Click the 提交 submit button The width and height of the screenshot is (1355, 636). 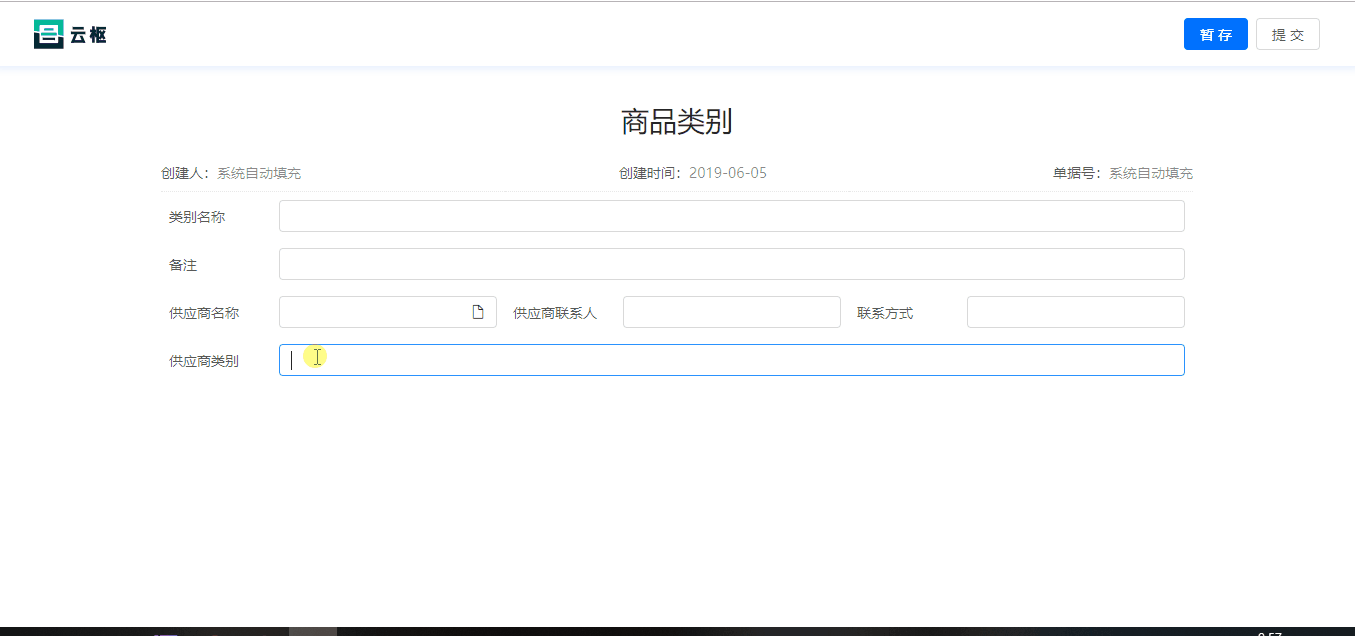click(1288, 34)
